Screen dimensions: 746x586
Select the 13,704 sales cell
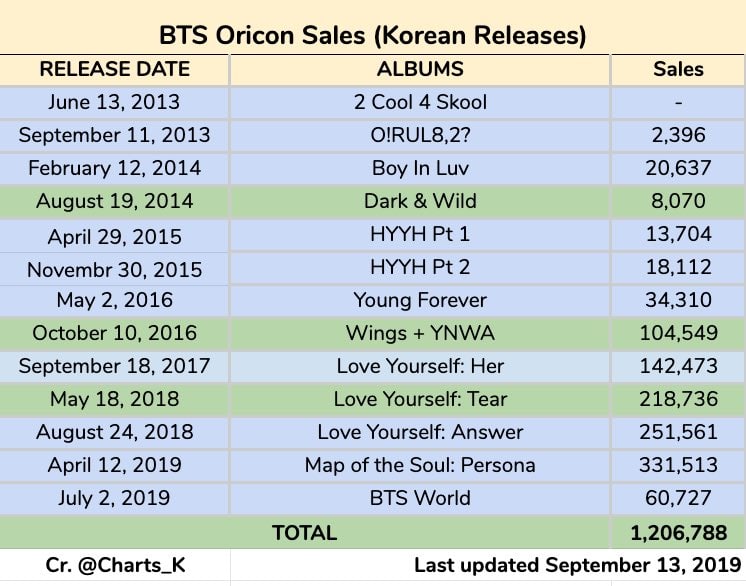(678, 235)
